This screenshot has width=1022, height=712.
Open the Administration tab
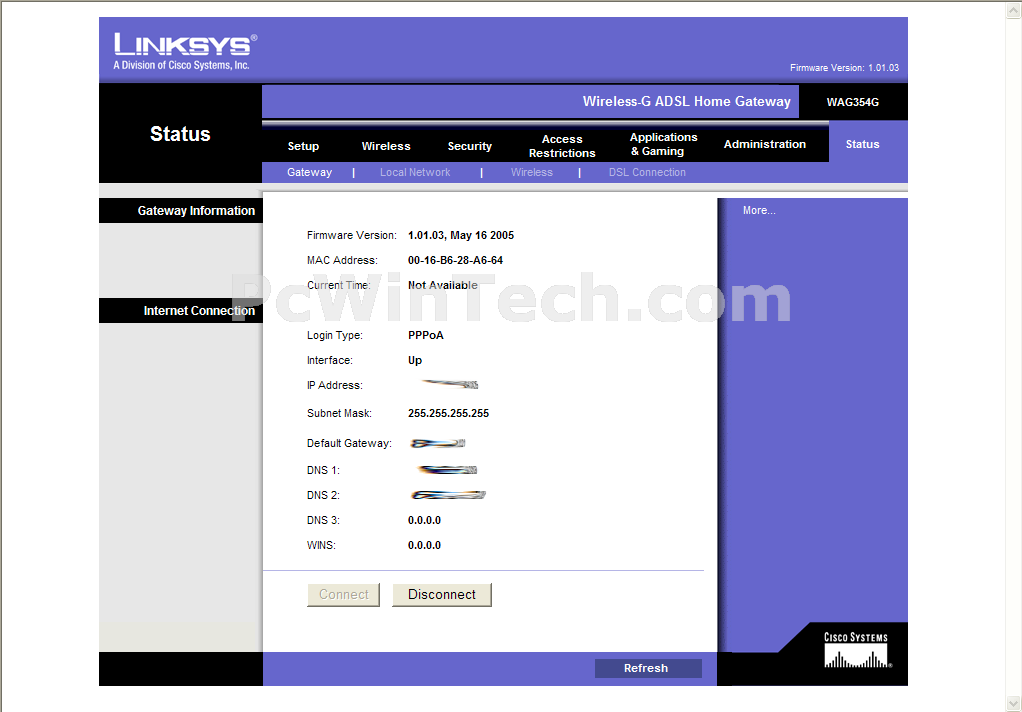click(765, 144)
